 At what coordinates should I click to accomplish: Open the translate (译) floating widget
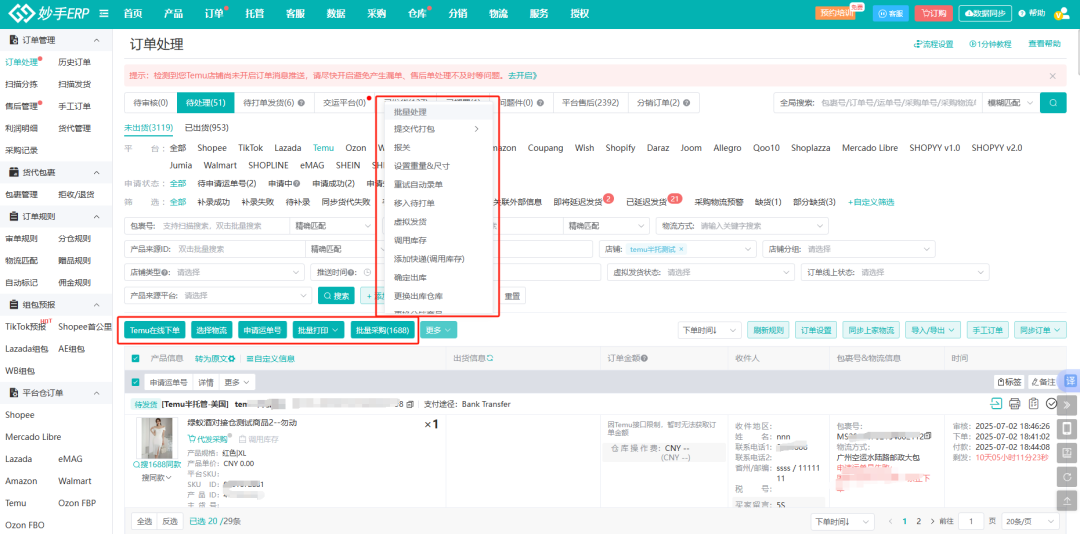pyautogui.click(x=1068, y=381)
